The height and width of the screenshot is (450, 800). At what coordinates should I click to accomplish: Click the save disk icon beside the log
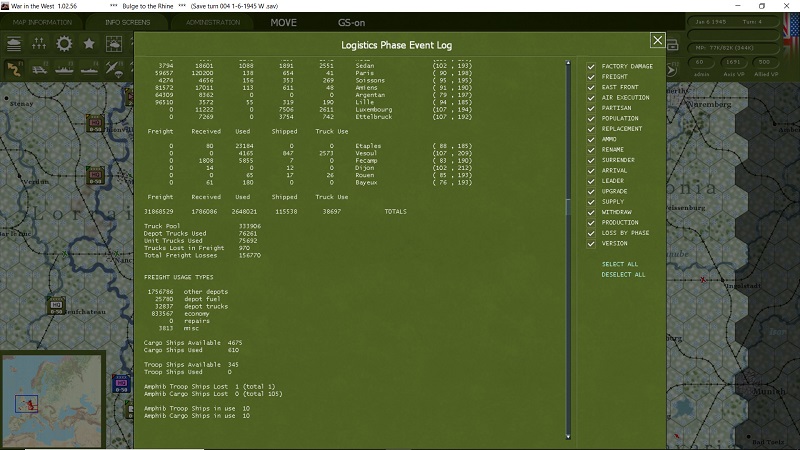(673, 45)
